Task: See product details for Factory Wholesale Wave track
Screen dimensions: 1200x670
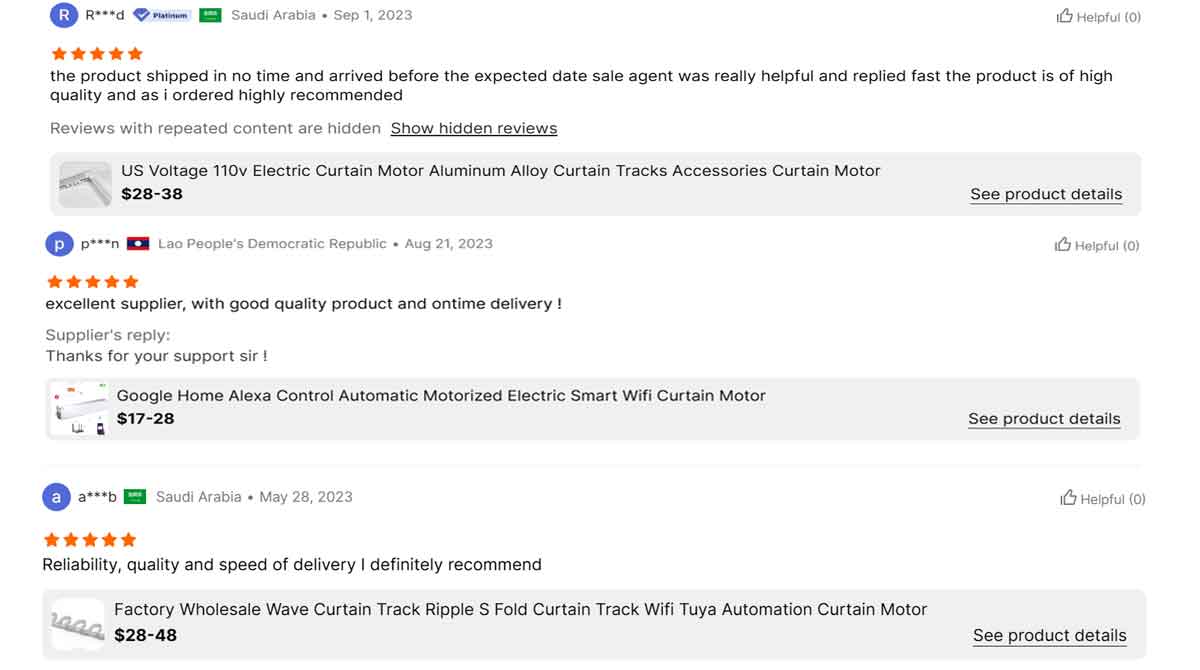Action: [1049, 636]
